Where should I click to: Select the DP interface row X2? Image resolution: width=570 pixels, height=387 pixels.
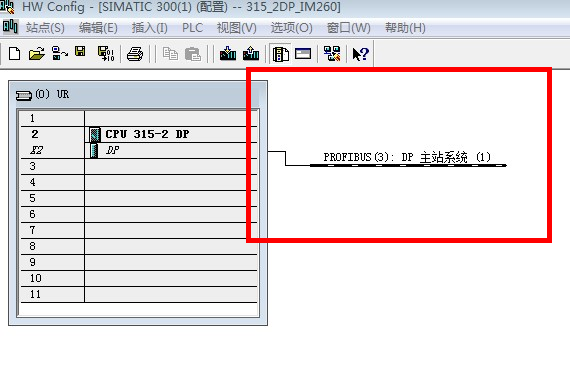coord(139,150)
